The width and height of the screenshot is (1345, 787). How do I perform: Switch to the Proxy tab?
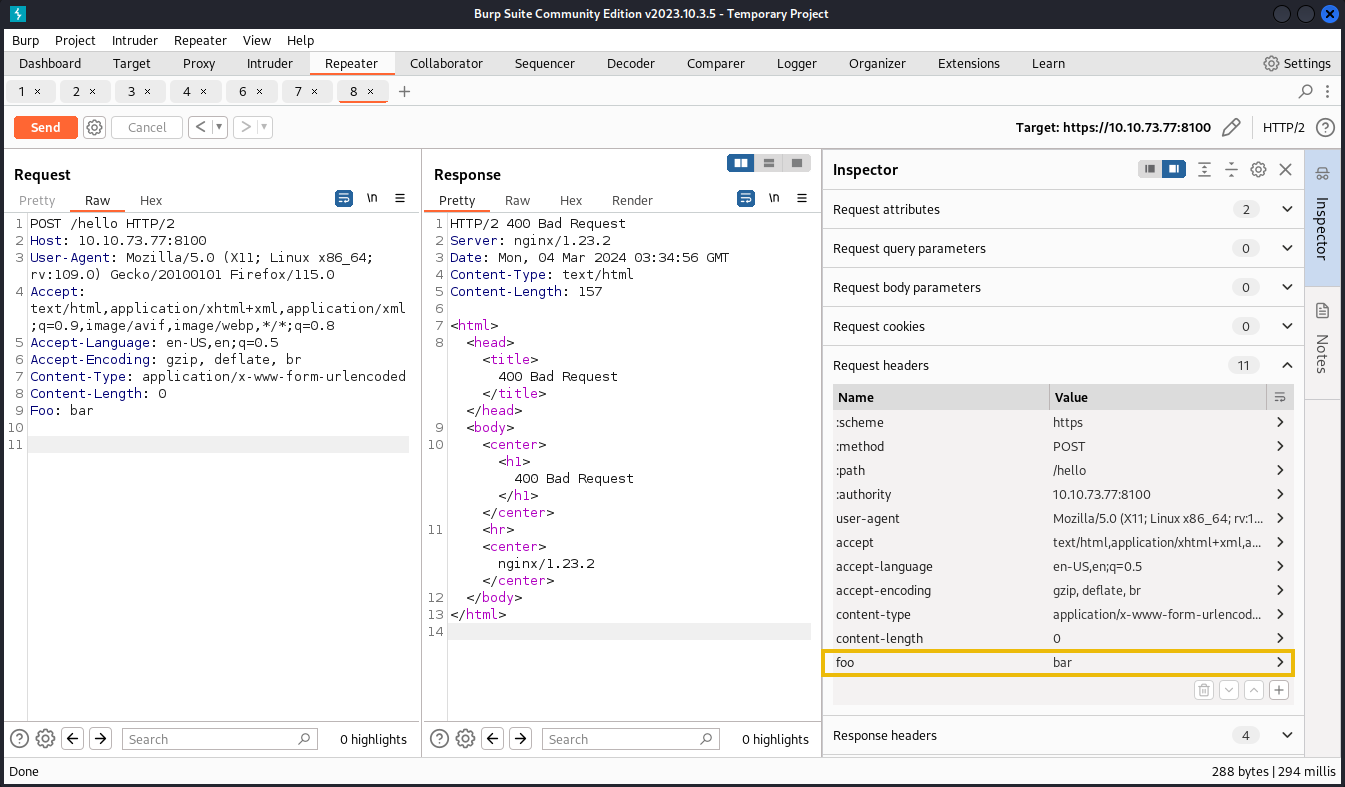coord(199,63)
